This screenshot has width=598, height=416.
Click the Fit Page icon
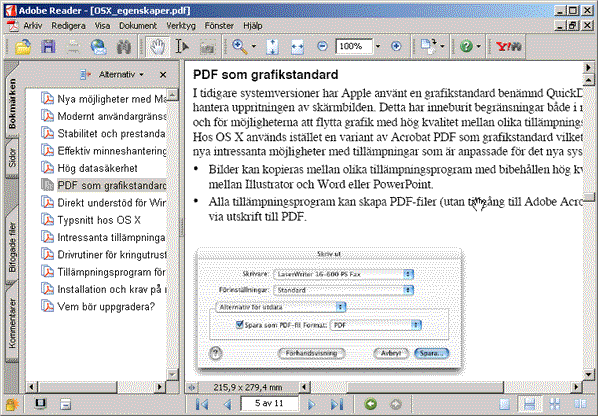coord(272,47)
